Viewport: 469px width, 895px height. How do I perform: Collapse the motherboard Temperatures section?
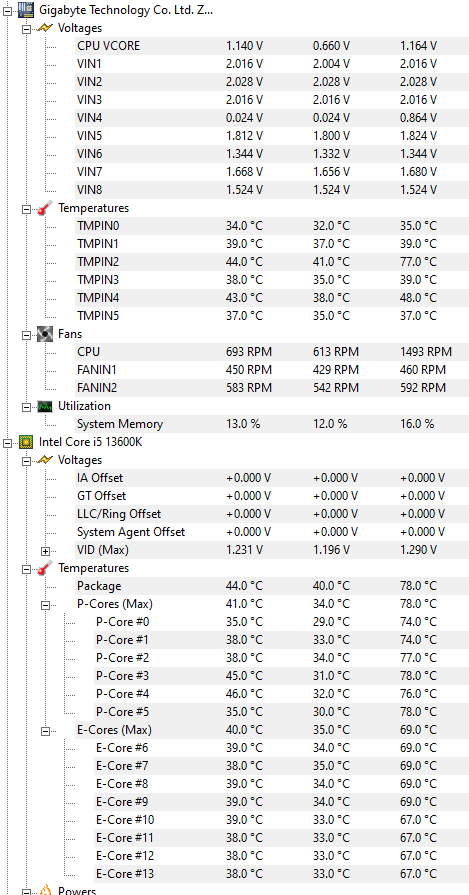pyautogui.click(x=26, y=209)
